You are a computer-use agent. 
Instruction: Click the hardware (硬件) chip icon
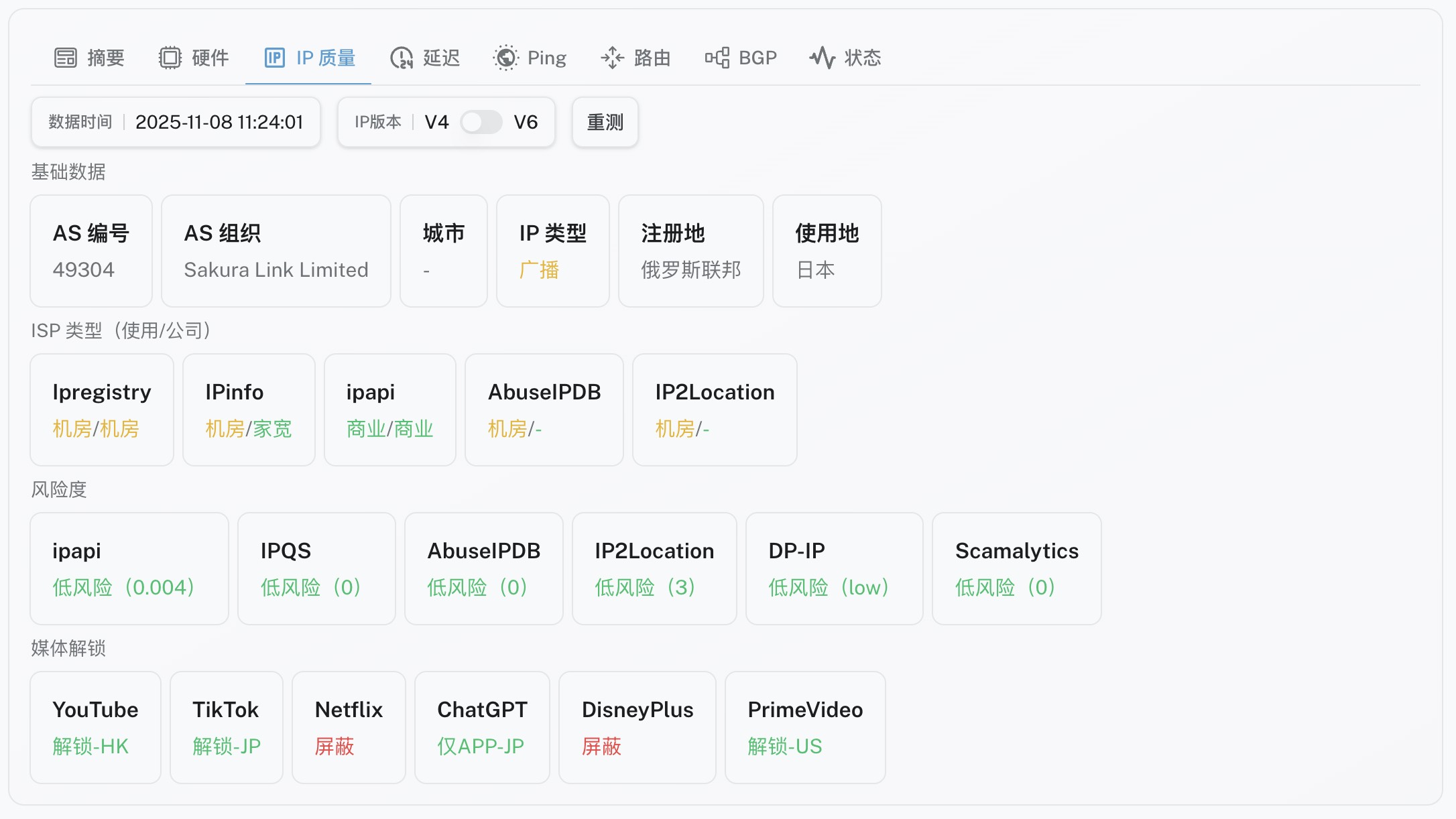(170, 58)
